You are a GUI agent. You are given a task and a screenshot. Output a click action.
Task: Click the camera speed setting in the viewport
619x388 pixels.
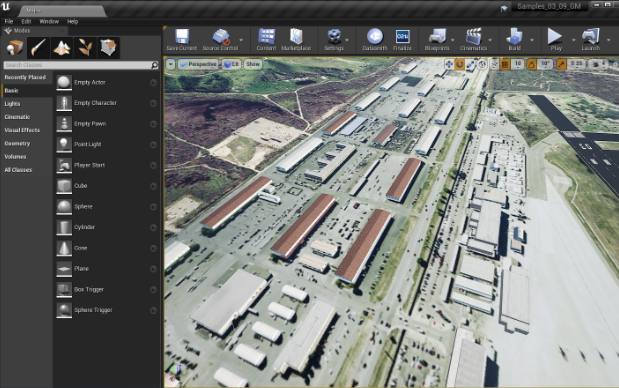click(599, 64)
